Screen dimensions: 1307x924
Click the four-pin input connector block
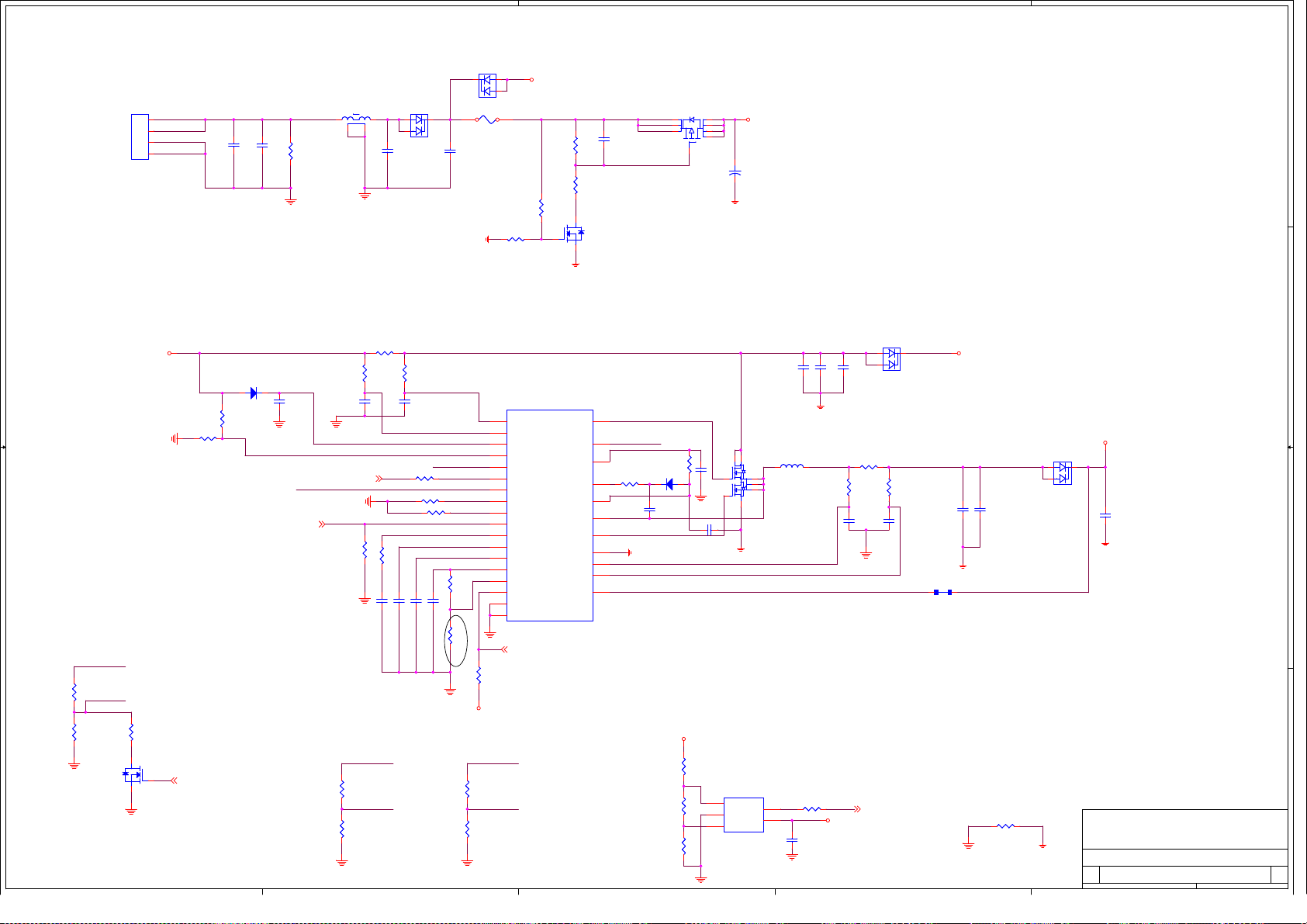click(x=140, y=137)
